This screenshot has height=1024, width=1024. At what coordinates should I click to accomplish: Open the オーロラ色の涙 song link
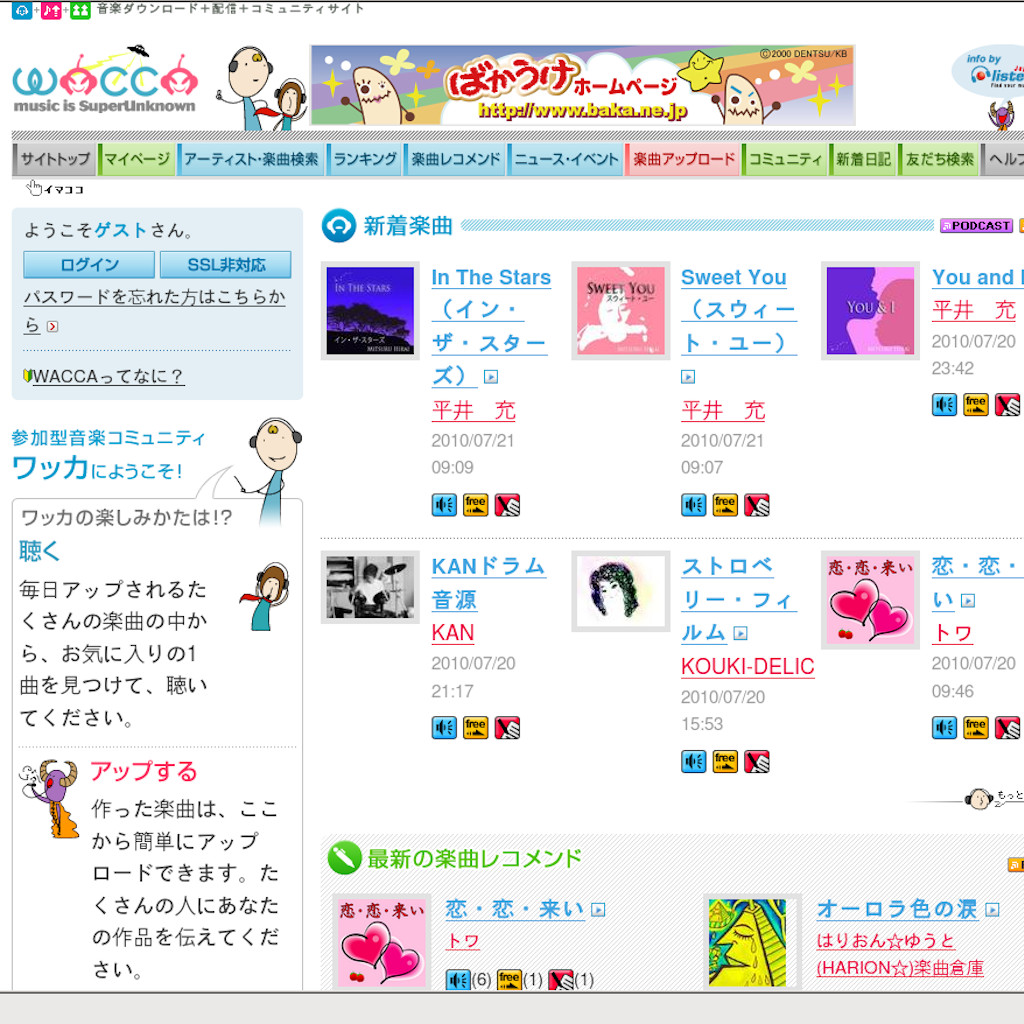coord(896,909)
